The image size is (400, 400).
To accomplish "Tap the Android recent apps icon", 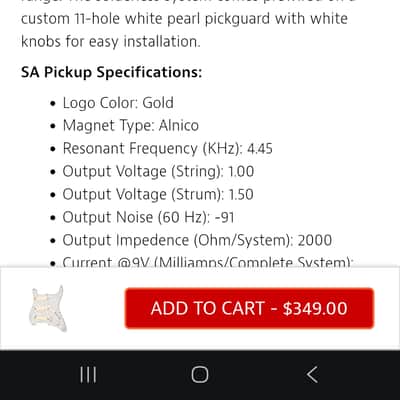I will (88, 375).
